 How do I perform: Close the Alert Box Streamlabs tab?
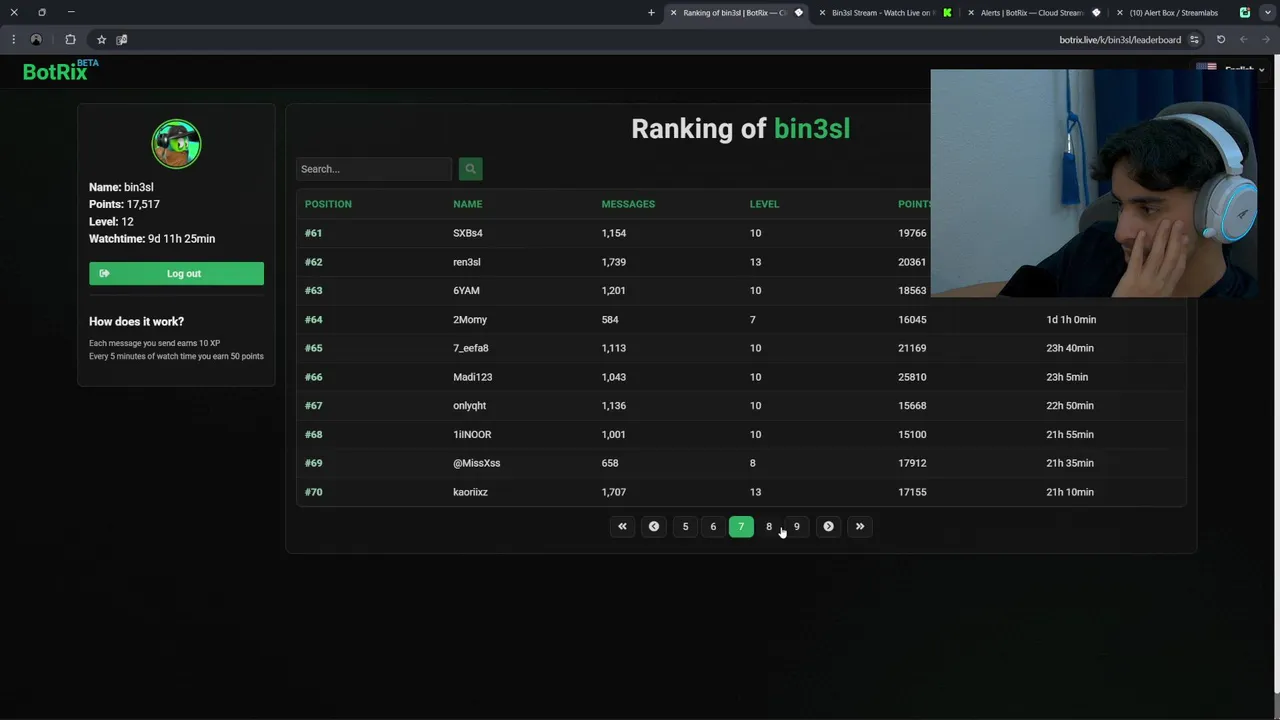point(1120,13)
